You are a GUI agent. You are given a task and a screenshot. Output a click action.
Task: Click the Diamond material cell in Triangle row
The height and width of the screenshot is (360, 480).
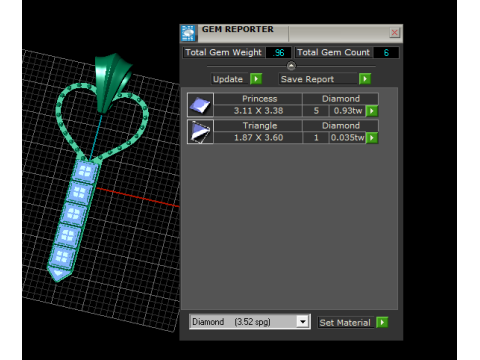click(341, 126)
